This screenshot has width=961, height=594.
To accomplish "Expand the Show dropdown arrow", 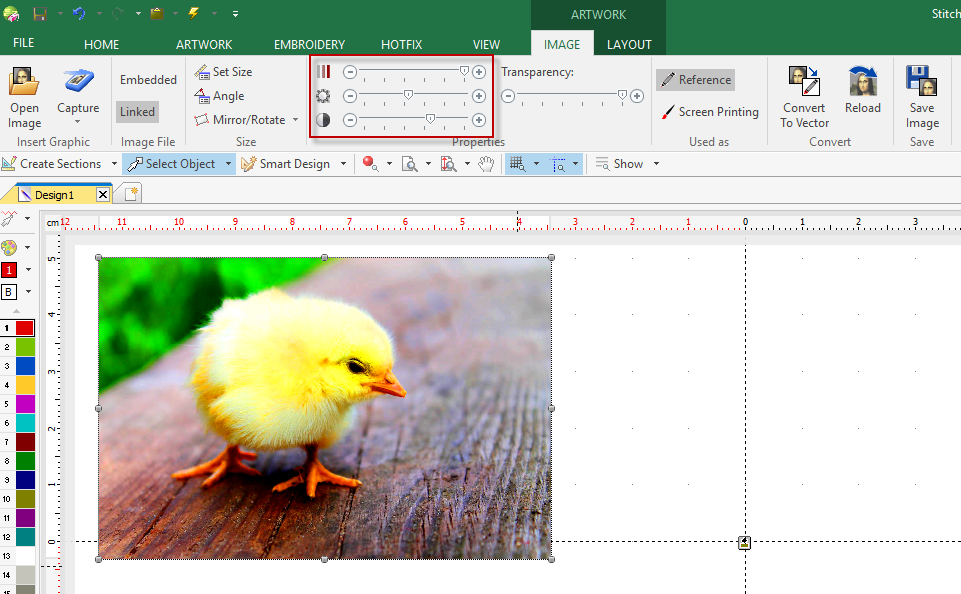I will click(x=656, y=164).
